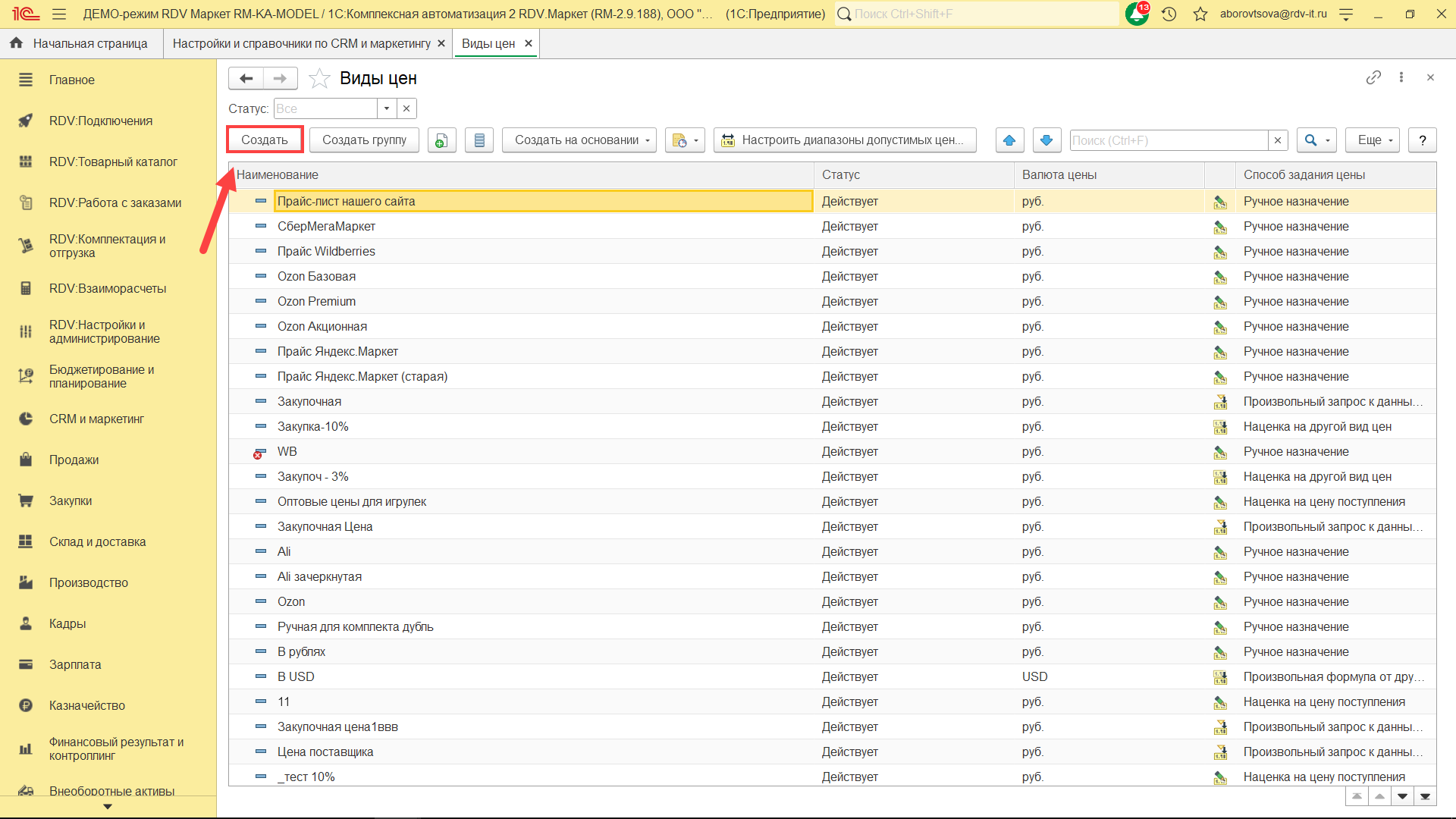
Task: Open the Еще menu dropdown
Action: (1373, 140)
